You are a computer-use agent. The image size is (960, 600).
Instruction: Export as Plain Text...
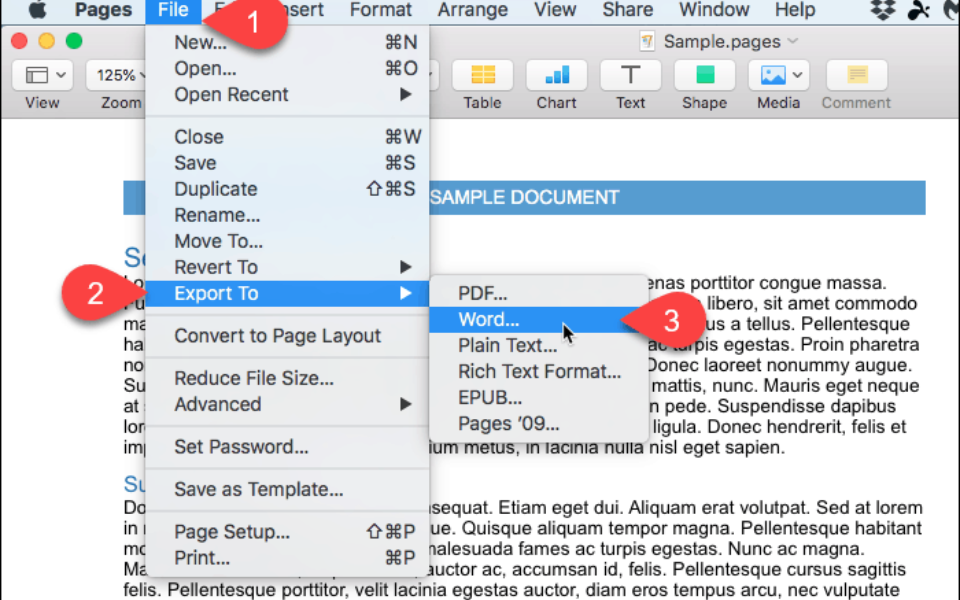538,345
